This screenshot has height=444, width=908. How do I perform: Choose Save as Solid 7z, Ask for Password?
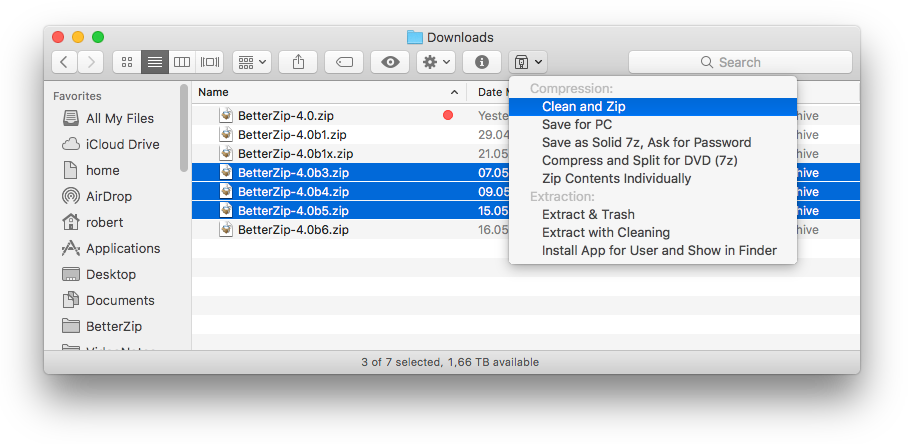point(653,142)
